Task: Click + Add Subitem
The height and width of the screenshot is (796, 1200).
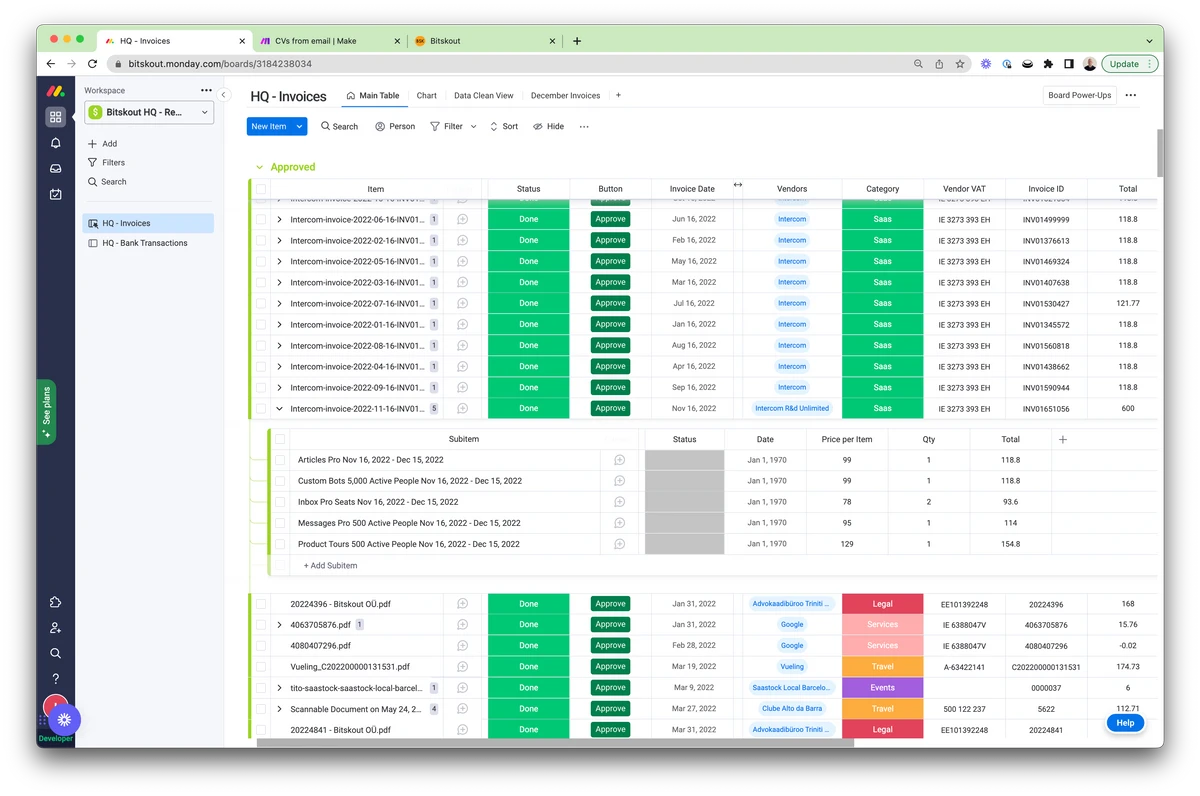Action: pyautogui.click(x=330, y=566)
